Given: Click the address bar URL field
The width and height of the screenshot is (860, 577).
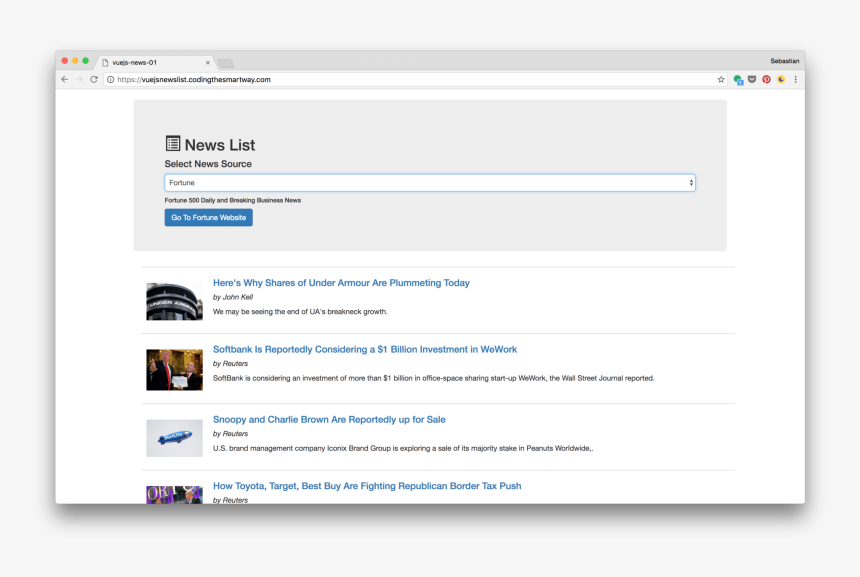Looking at the screenshot, I should [x=415, y=80].
